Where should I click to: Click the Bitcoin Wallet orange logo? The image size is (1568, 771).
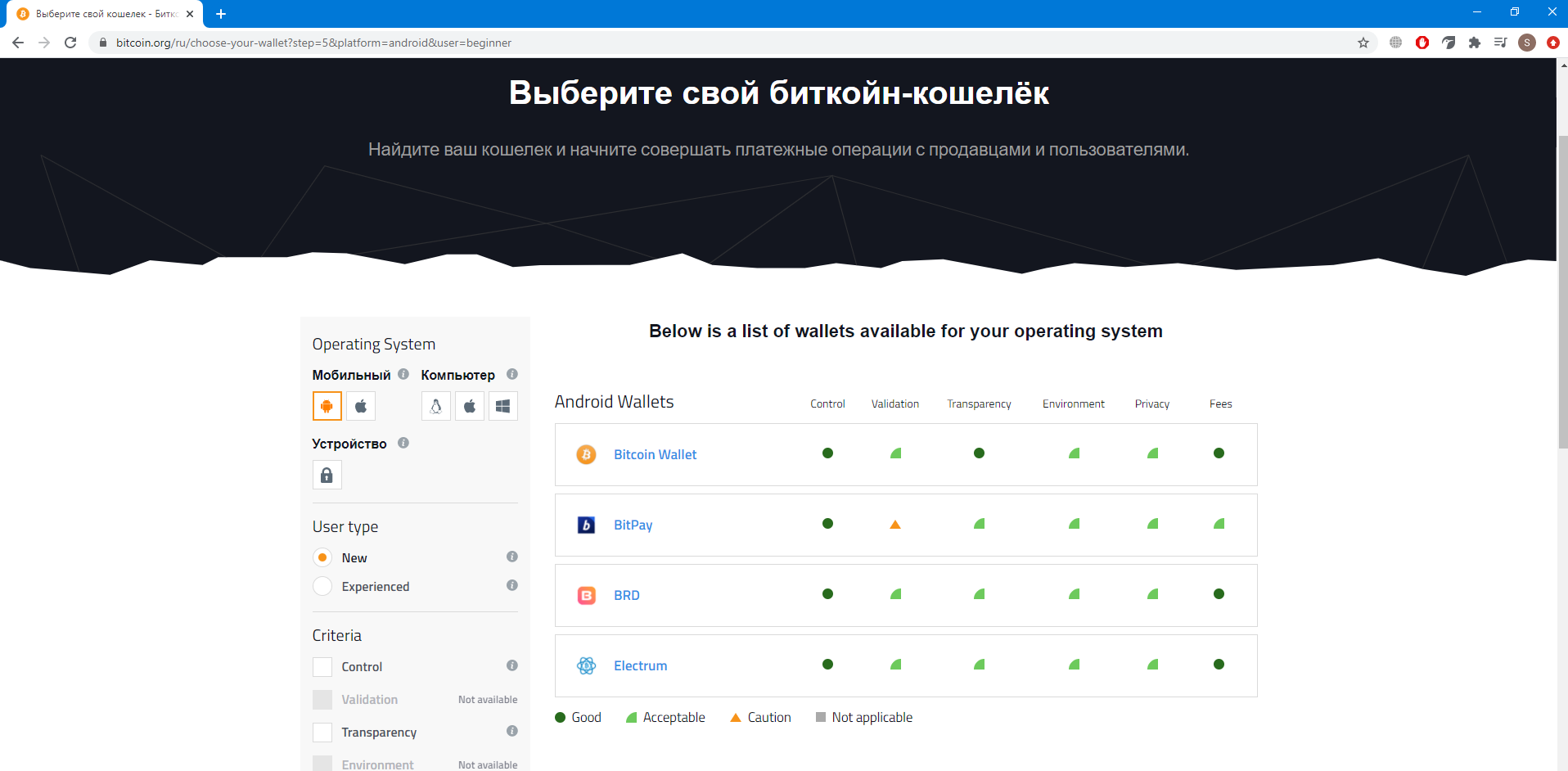tap(586, 454)
